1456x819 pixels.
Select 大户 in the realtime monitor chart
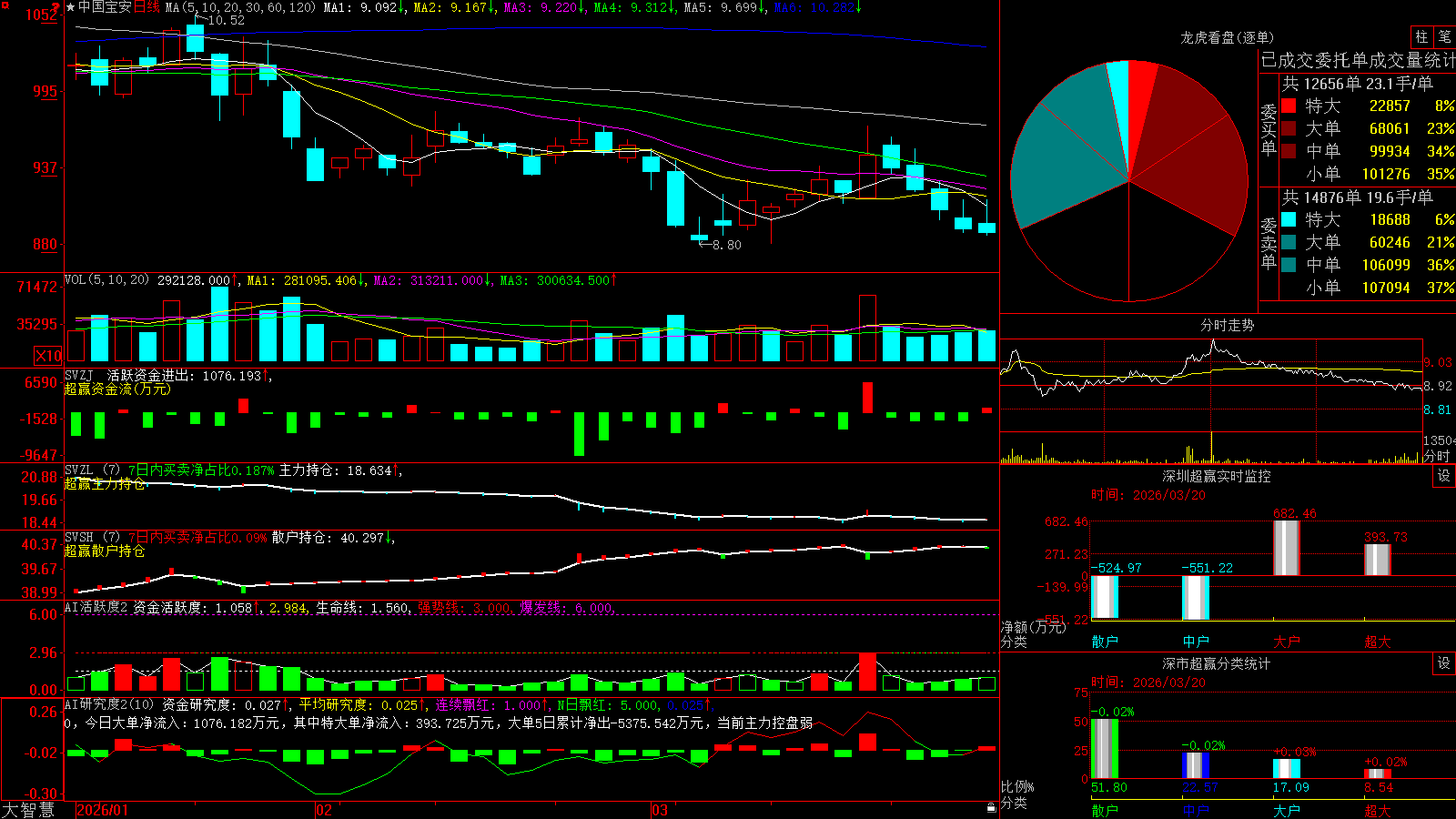tap(1287, 642)
